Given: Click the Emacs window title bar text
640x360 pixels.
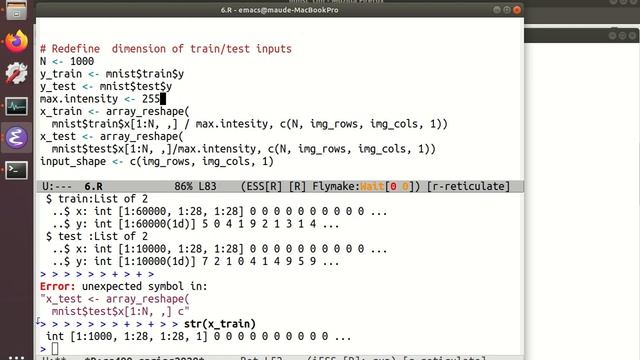Looking at the screenshot, I should 280,10.
